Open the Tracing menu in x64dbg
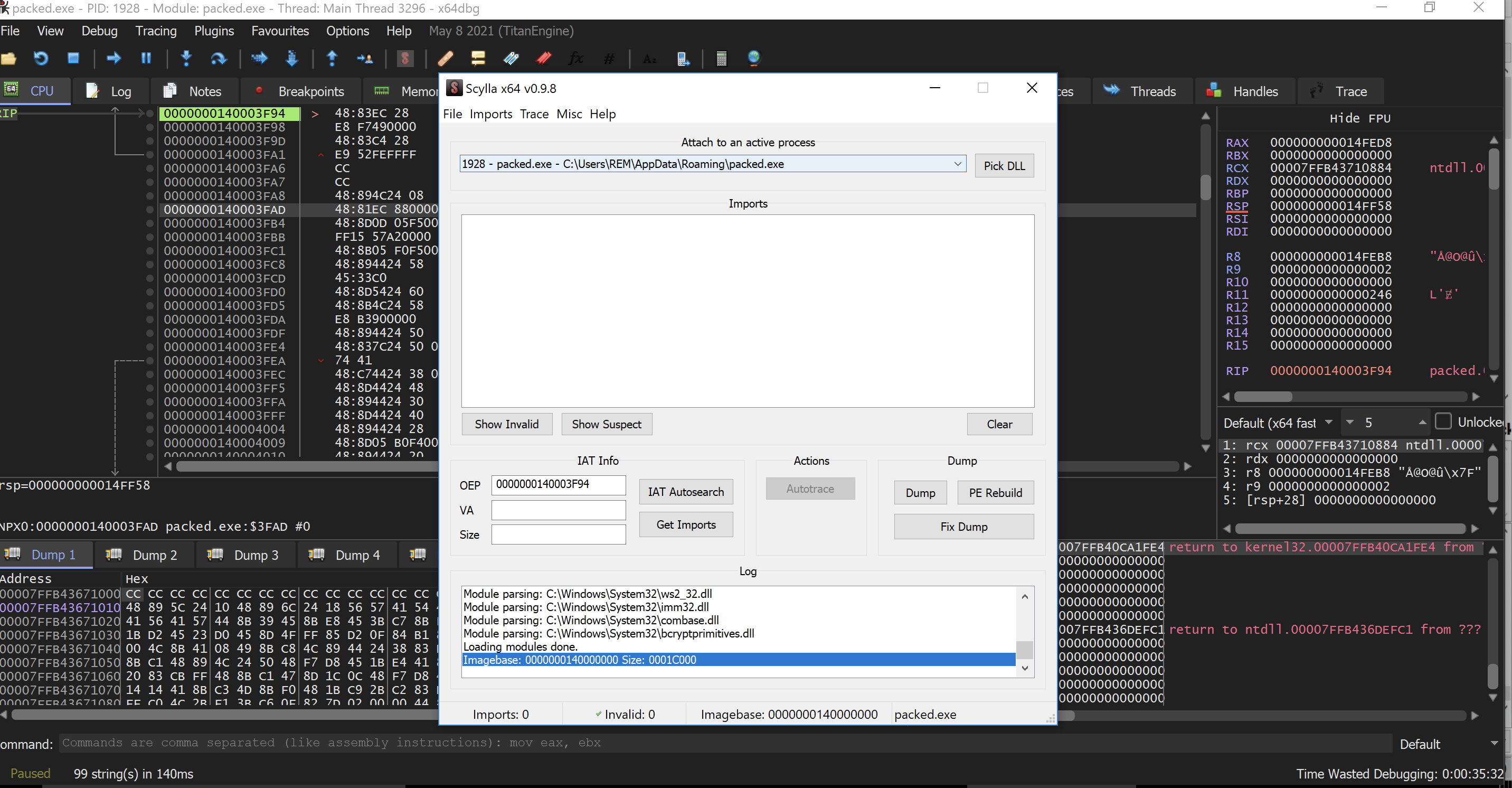Screen dimensions: 1512x788 pos(156,31)
